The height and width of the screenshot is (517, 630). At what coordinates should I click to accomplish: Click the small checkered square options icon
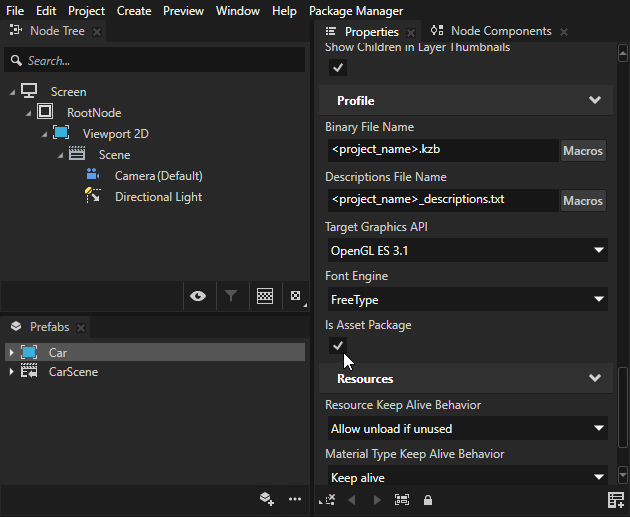coord(297,296)
